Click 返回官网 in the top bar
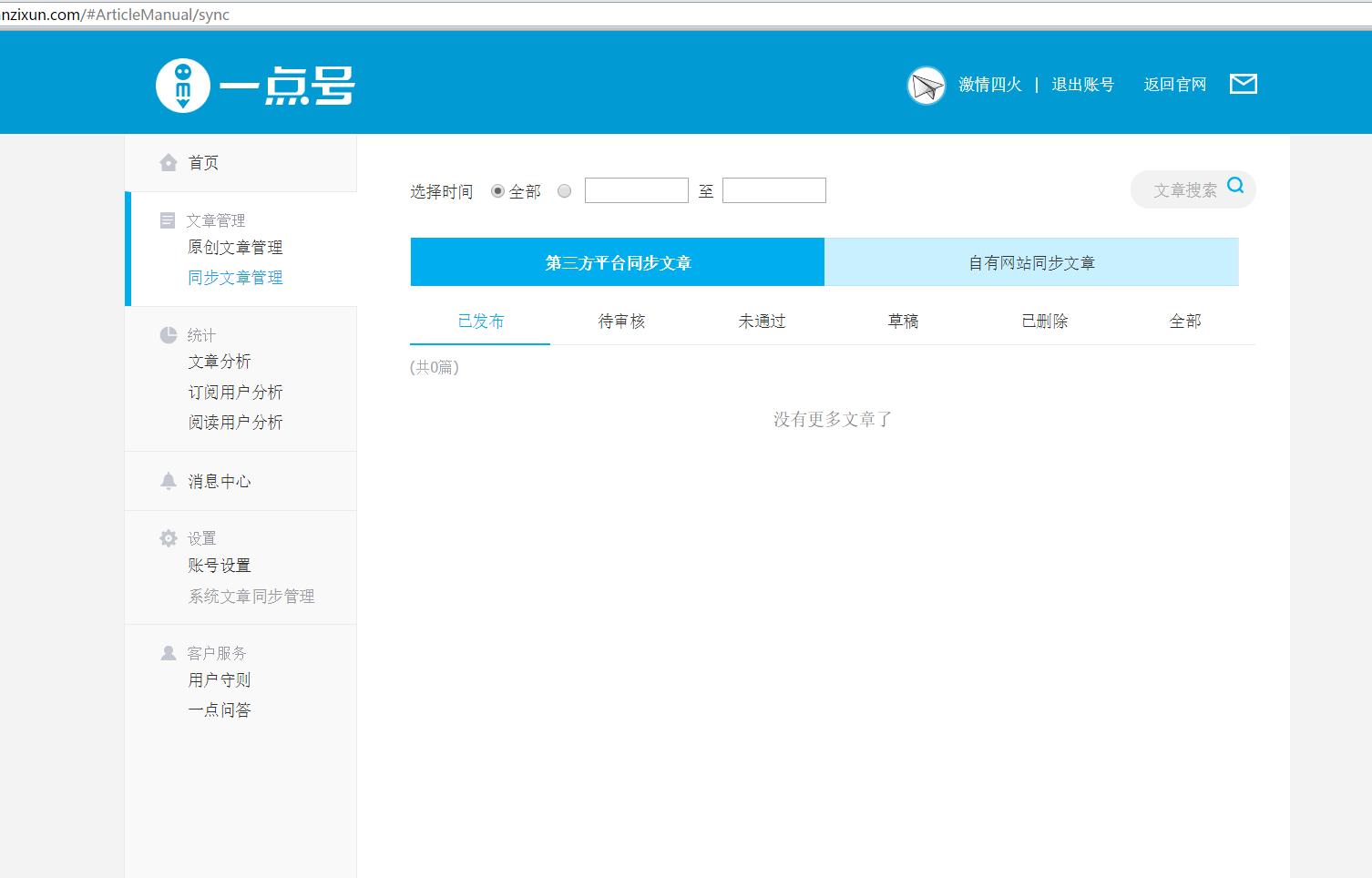The width and height of the screenshot is (1372, 878). (1174, 84)
